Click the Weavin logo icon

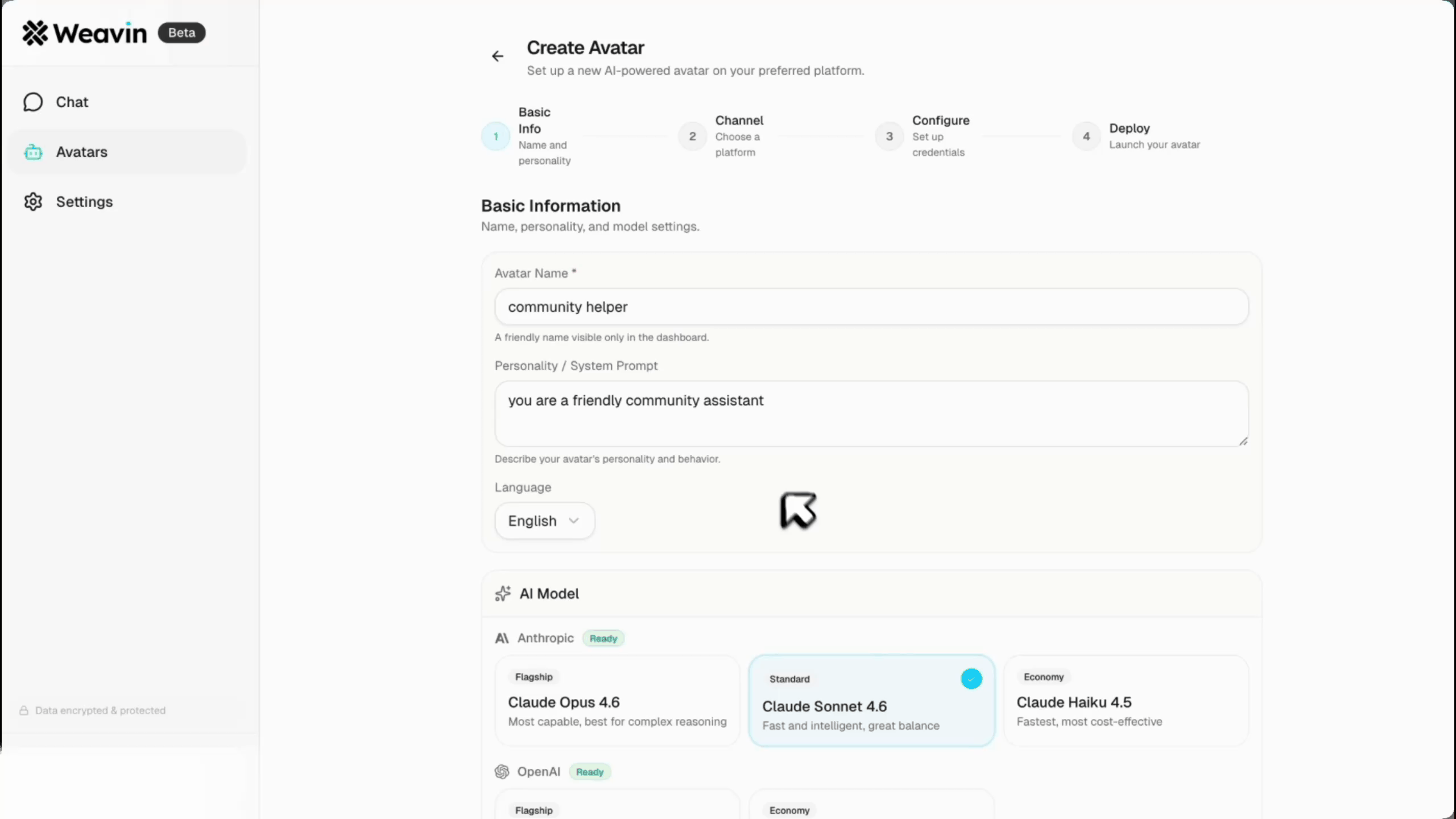click(x=35, y=33)
